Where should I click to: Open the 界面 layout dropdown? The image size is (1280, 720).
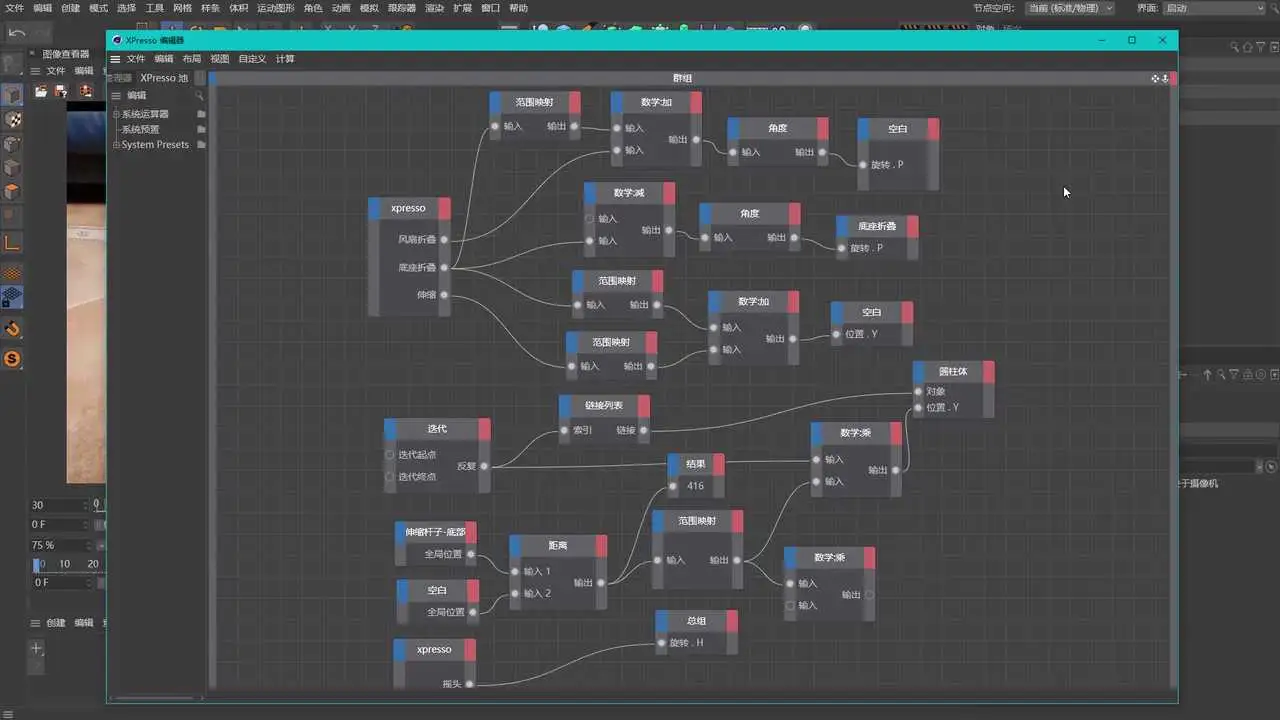(x=1214, y=8)
